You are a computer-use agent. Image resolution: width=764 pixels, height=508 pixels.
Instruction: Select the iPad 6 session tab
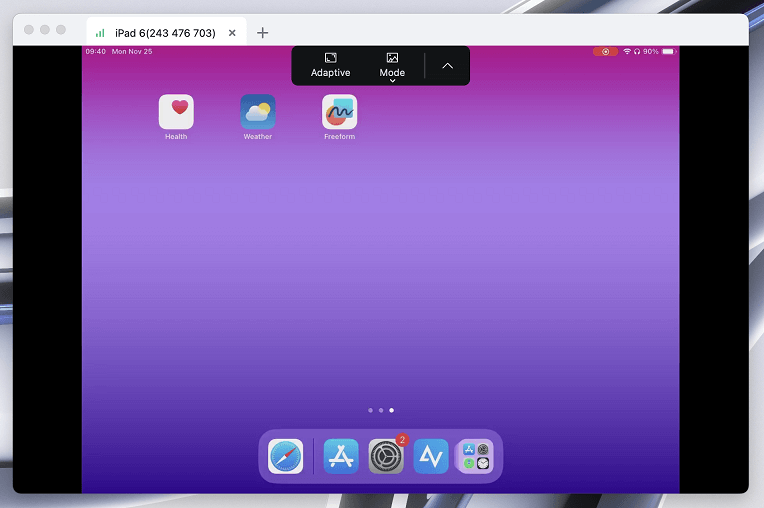coord(164,33)
